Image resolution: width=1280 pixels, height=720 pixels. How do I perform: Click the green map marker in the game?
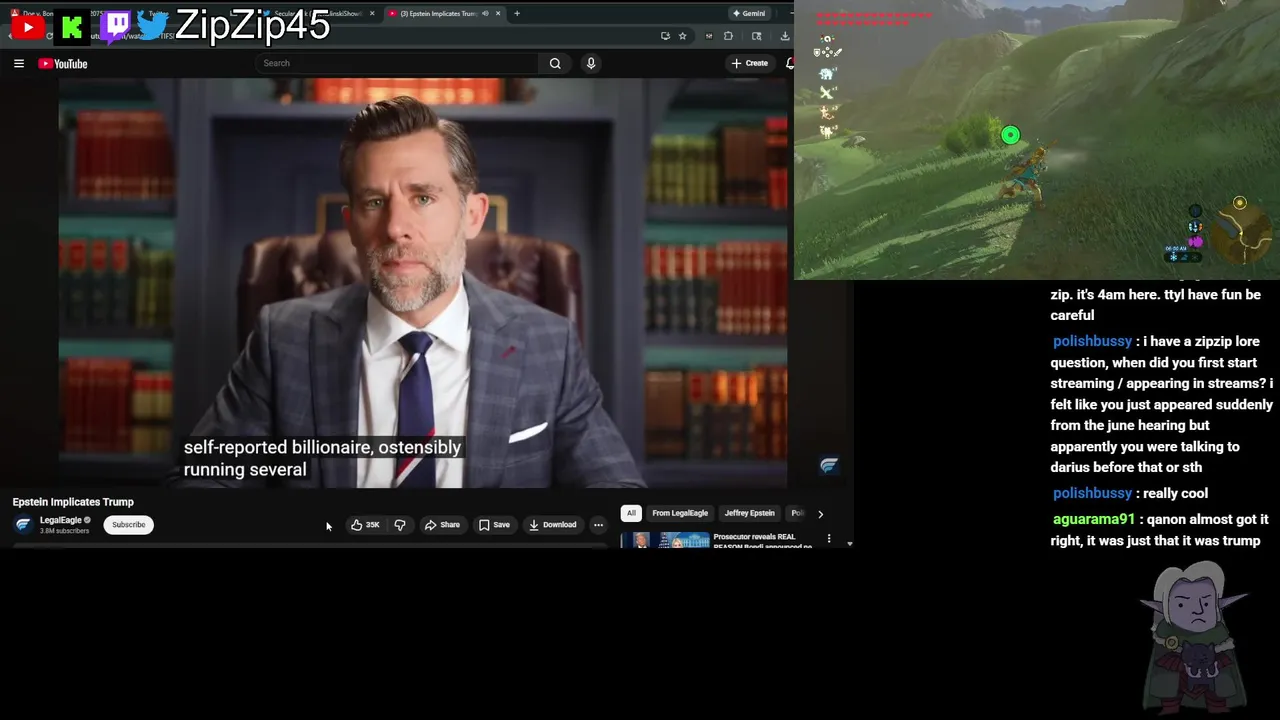(x=1010, y=135)
